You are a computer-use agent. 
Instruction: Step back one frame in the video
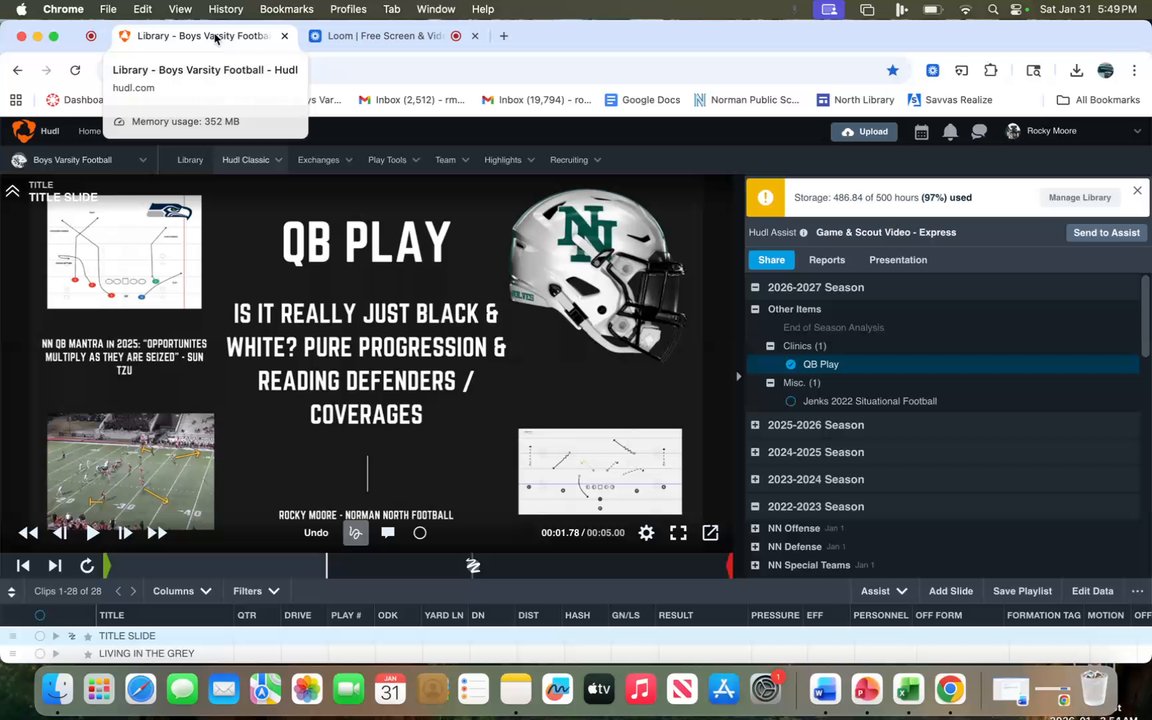(x=60, y=533)
